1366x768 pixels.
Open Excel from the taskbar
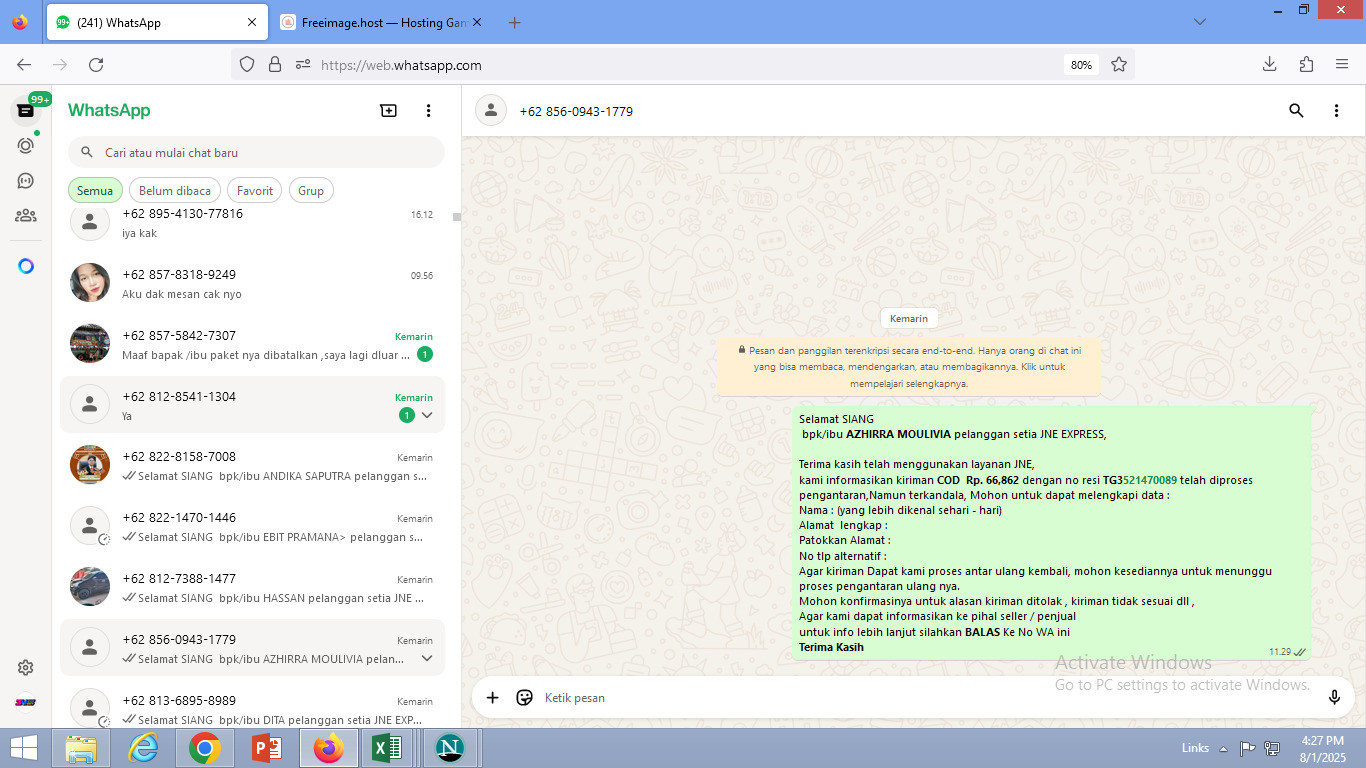point(388,748)
